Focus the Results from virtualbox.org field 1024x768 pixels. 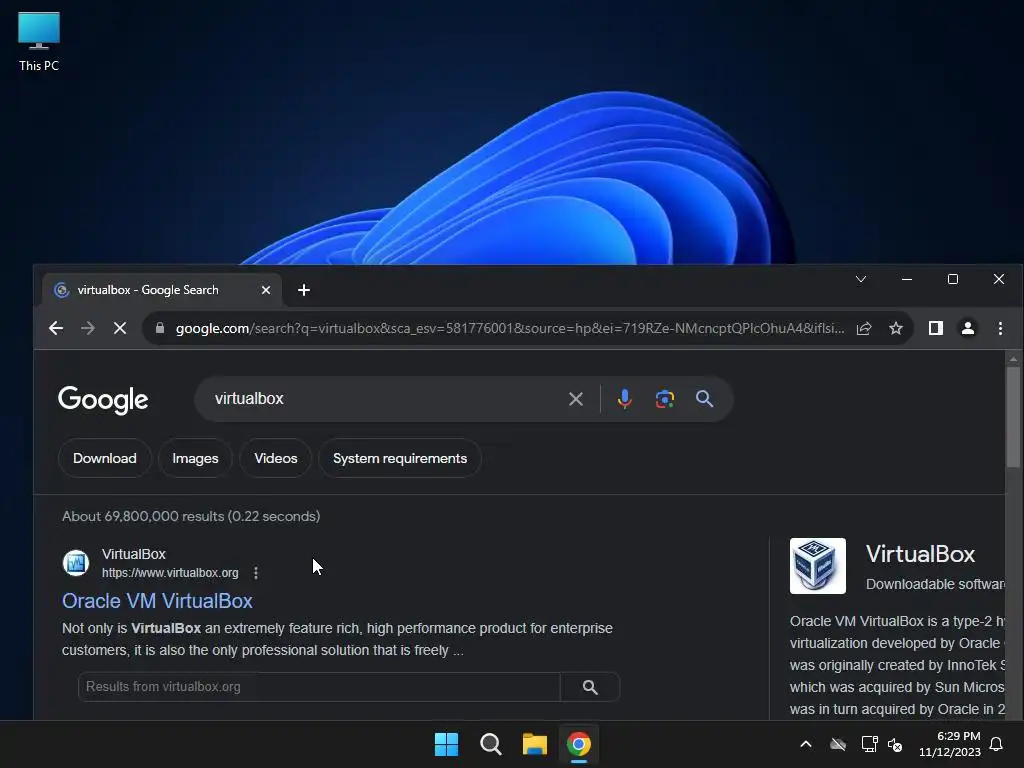point(319,687)
